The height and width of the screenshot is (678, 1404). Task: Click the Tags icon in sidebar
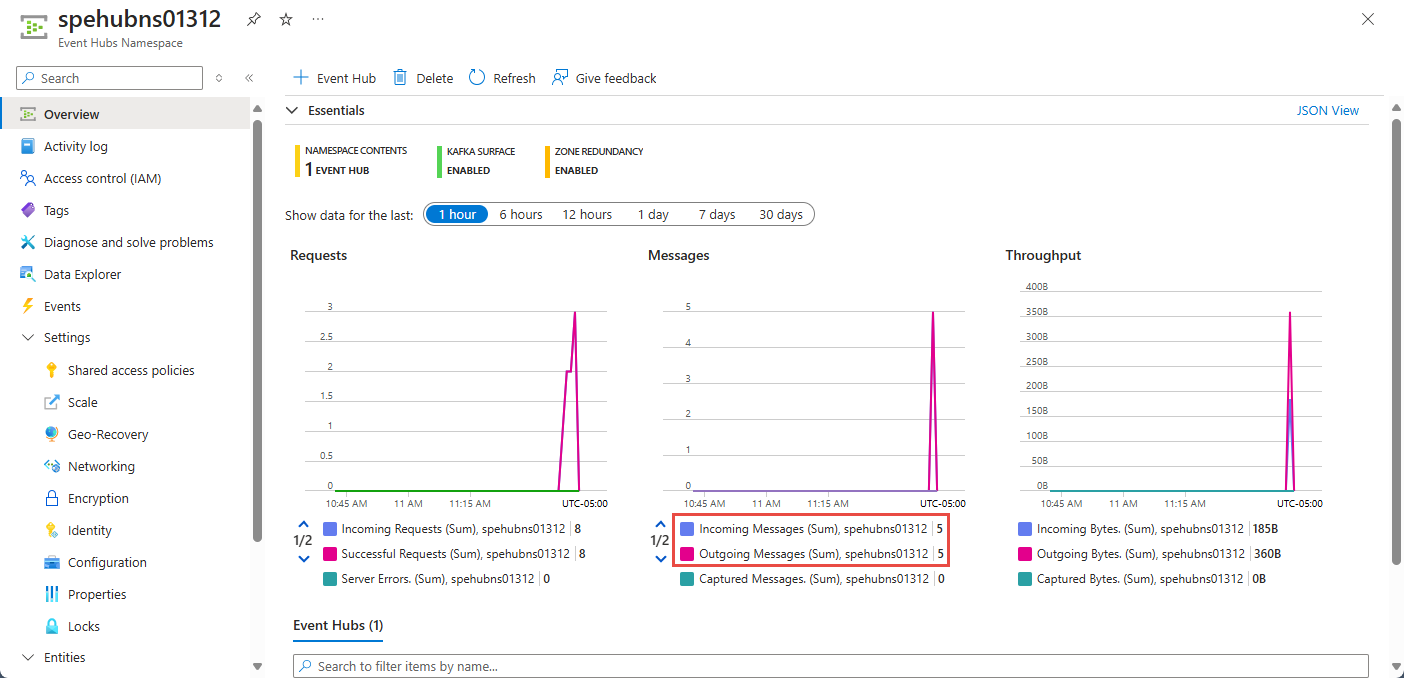pyautogui.click(x=28, y=210)
